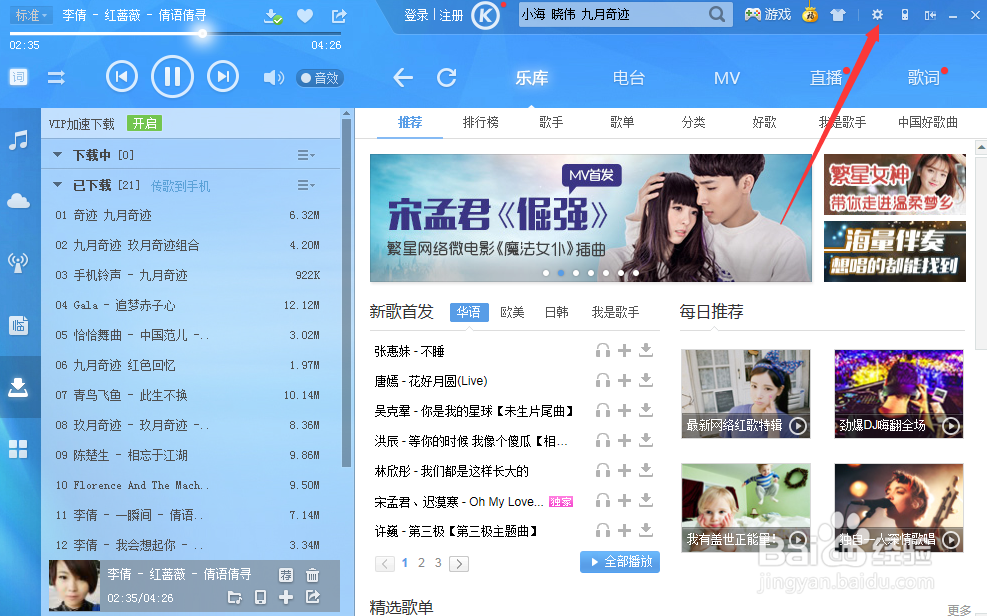Viewport: 987px width, 616px height.
Task: Open the skin shirt icon
Action: [x=838, y=15]
